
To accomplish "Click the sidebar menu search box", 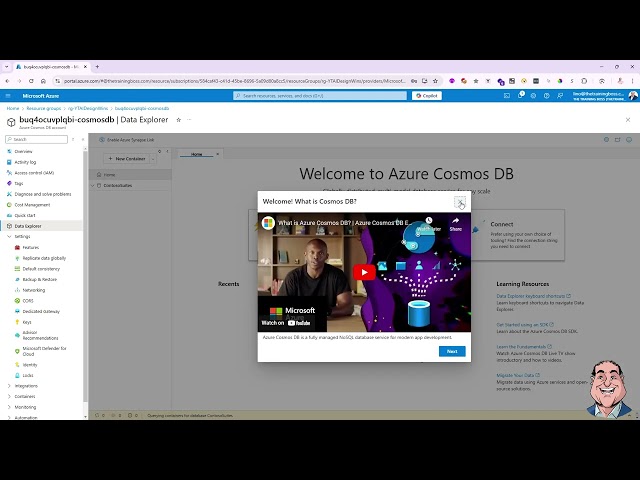I will pos(36,139).
